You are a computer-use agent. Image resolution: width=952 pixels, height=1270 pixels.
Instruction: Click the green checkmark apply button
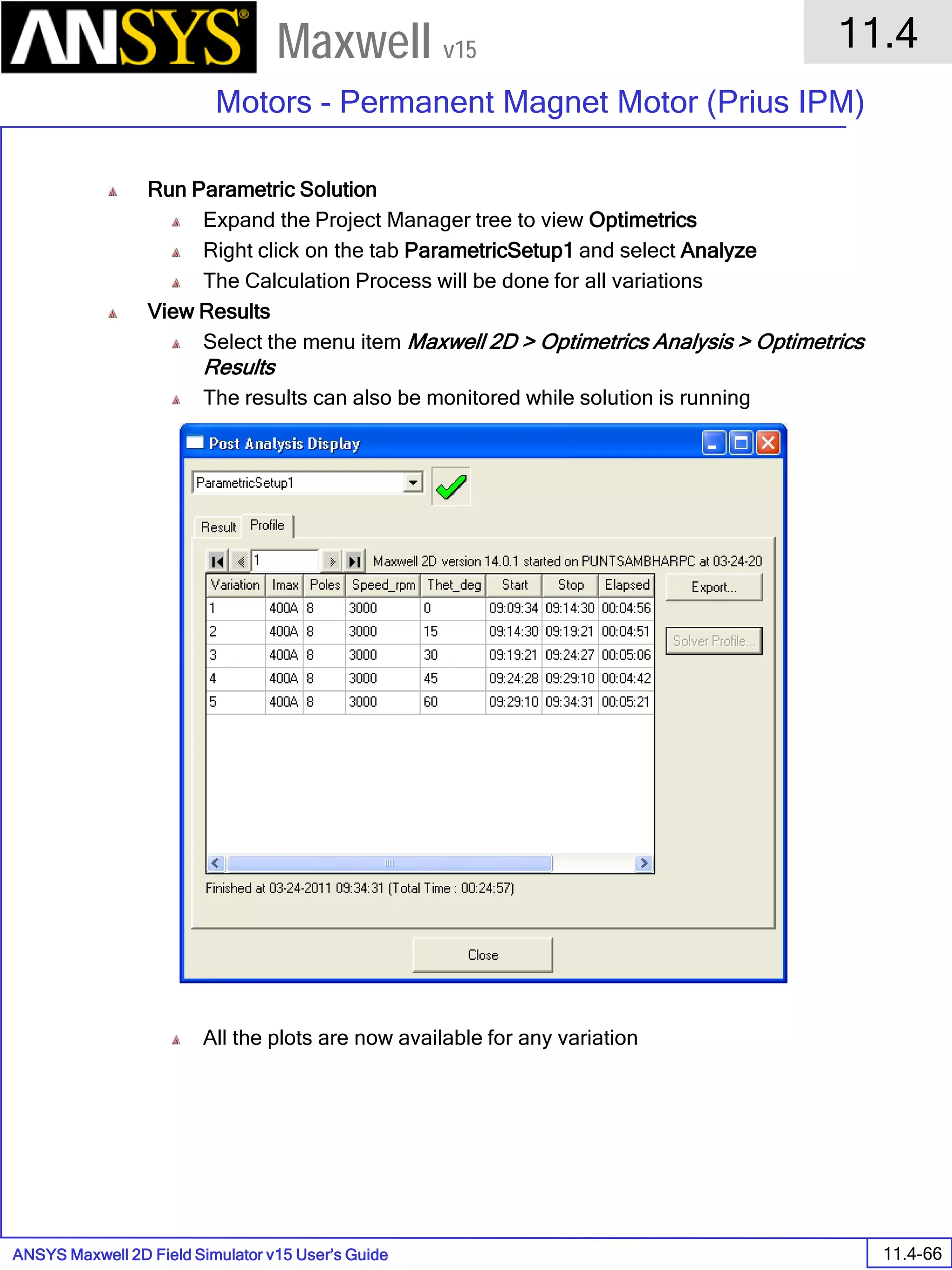coord(451,486)
